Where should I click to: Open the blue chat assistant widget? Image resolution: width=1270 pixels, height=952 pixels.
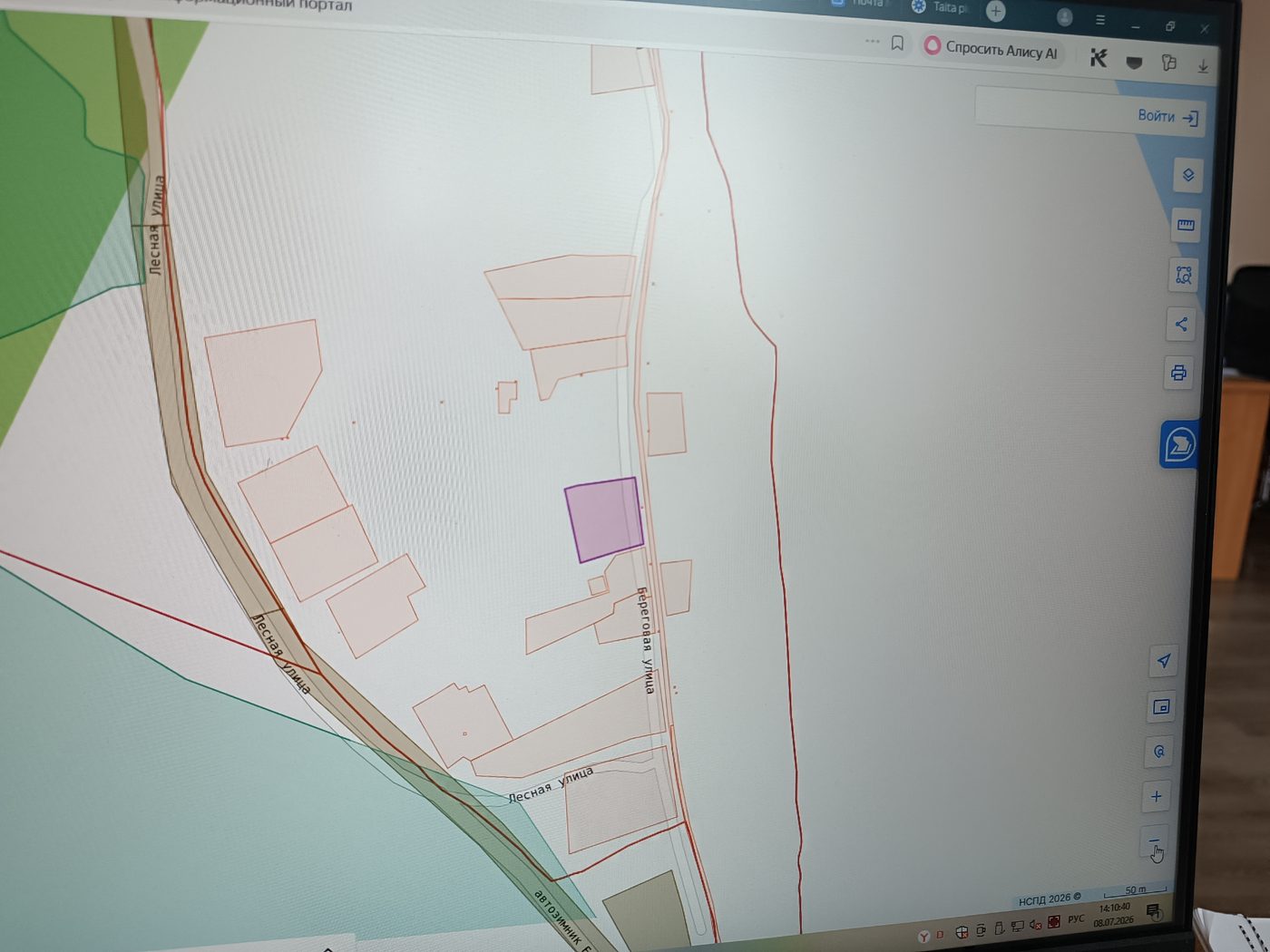click(1178, 444)
